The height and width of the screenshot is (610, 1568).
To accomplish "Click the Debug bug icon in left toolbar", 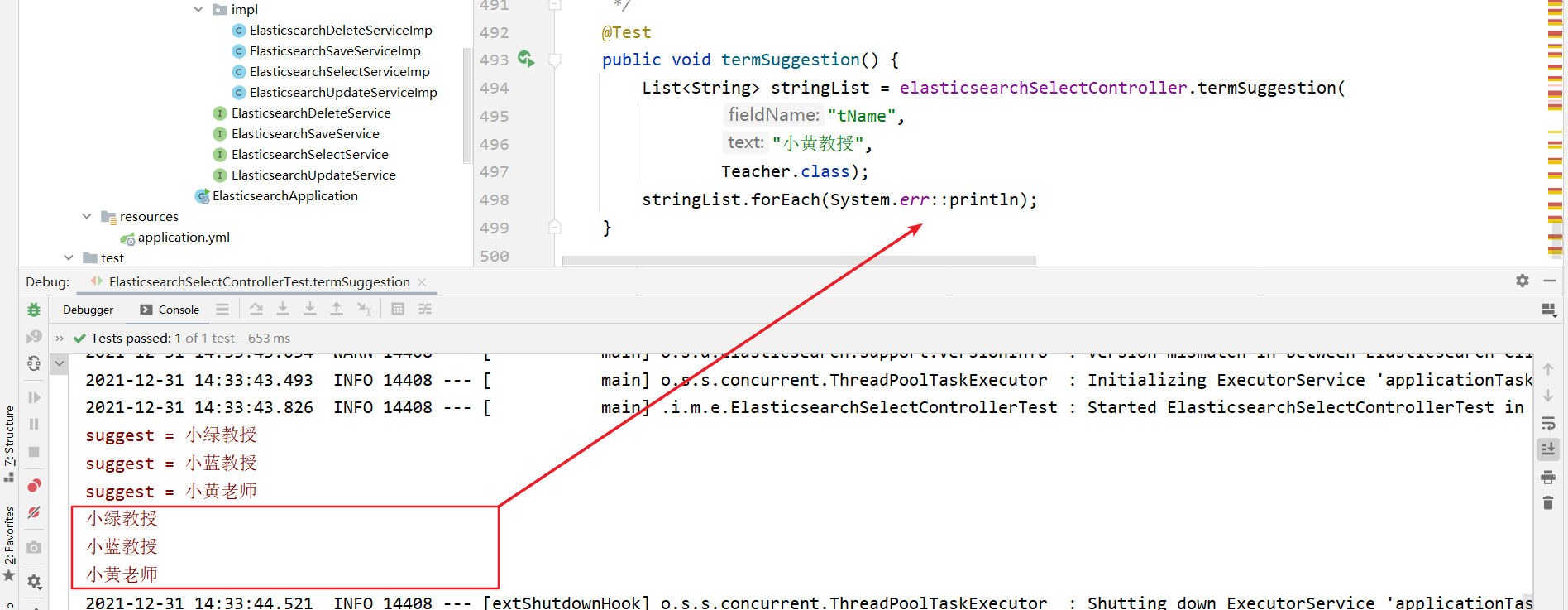I will click(x=34, y=310).
